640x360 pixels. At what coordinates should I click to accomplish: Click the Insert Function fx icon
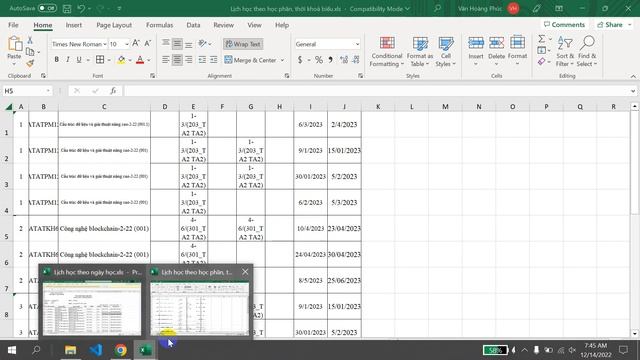(113, 91)
